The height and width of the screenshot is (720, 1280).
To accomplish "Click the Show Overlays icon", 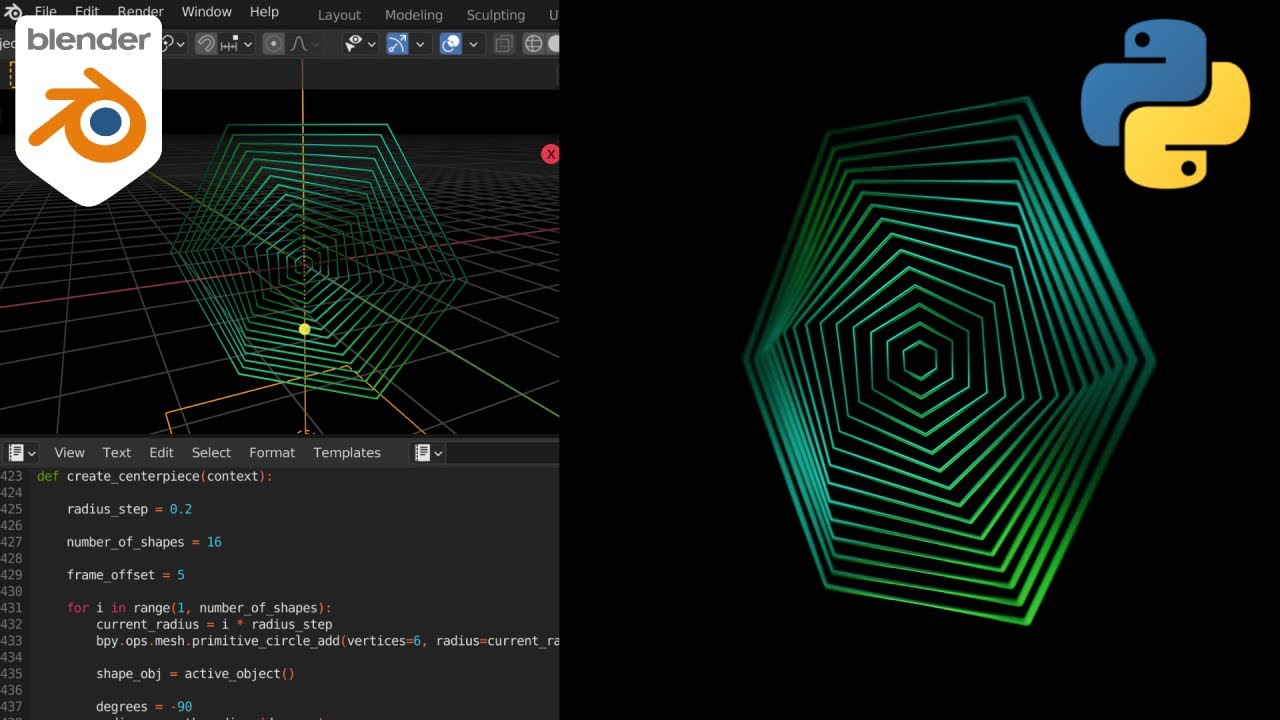I will coord(451,43).
